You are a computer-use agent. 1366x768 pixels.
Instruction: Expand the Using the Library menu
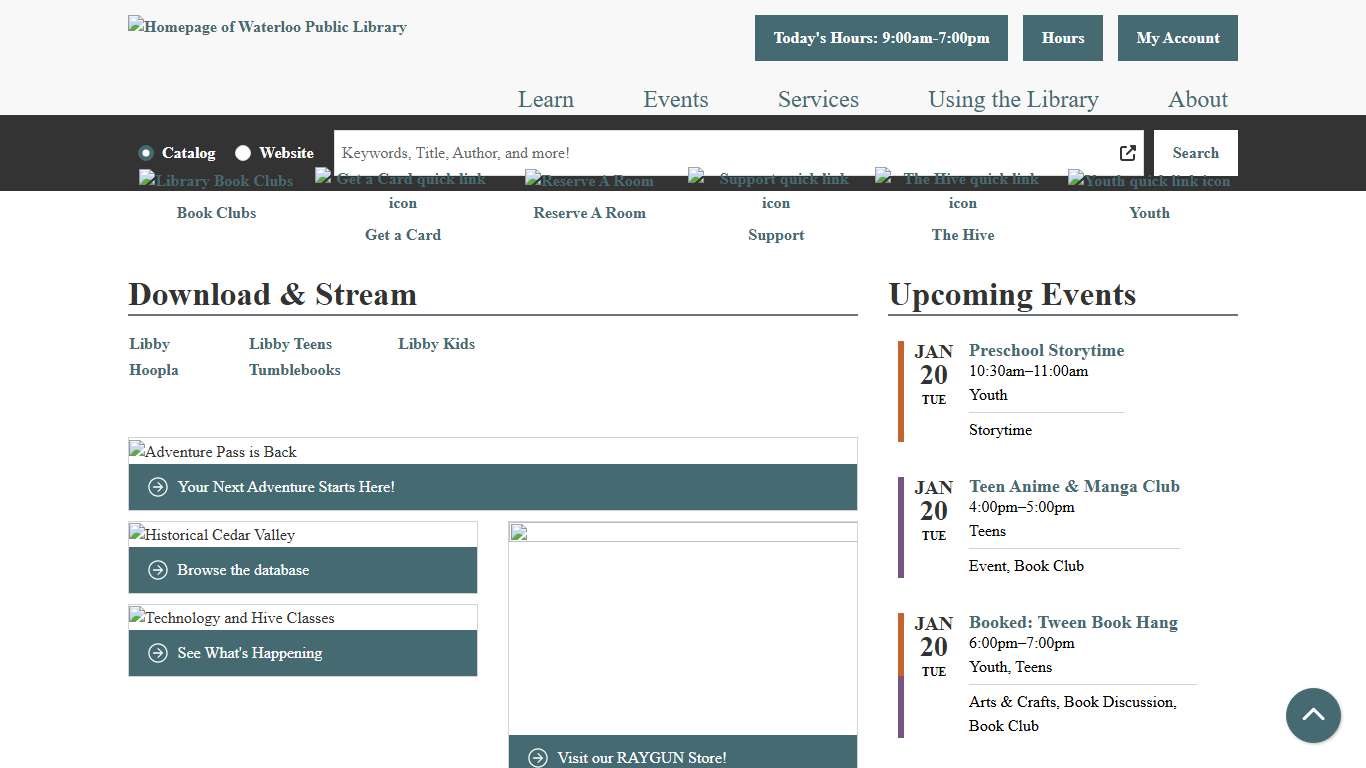1013,99
